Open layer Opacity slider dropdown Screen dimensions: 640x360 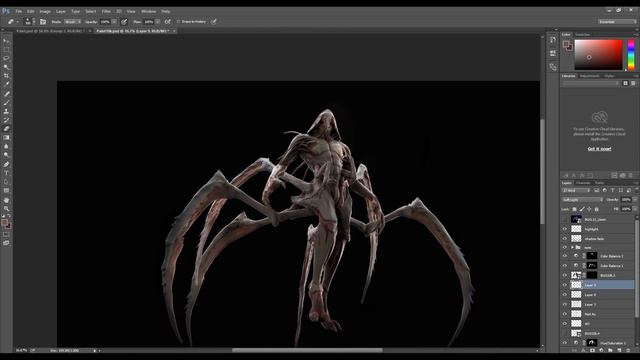point(635,200)
